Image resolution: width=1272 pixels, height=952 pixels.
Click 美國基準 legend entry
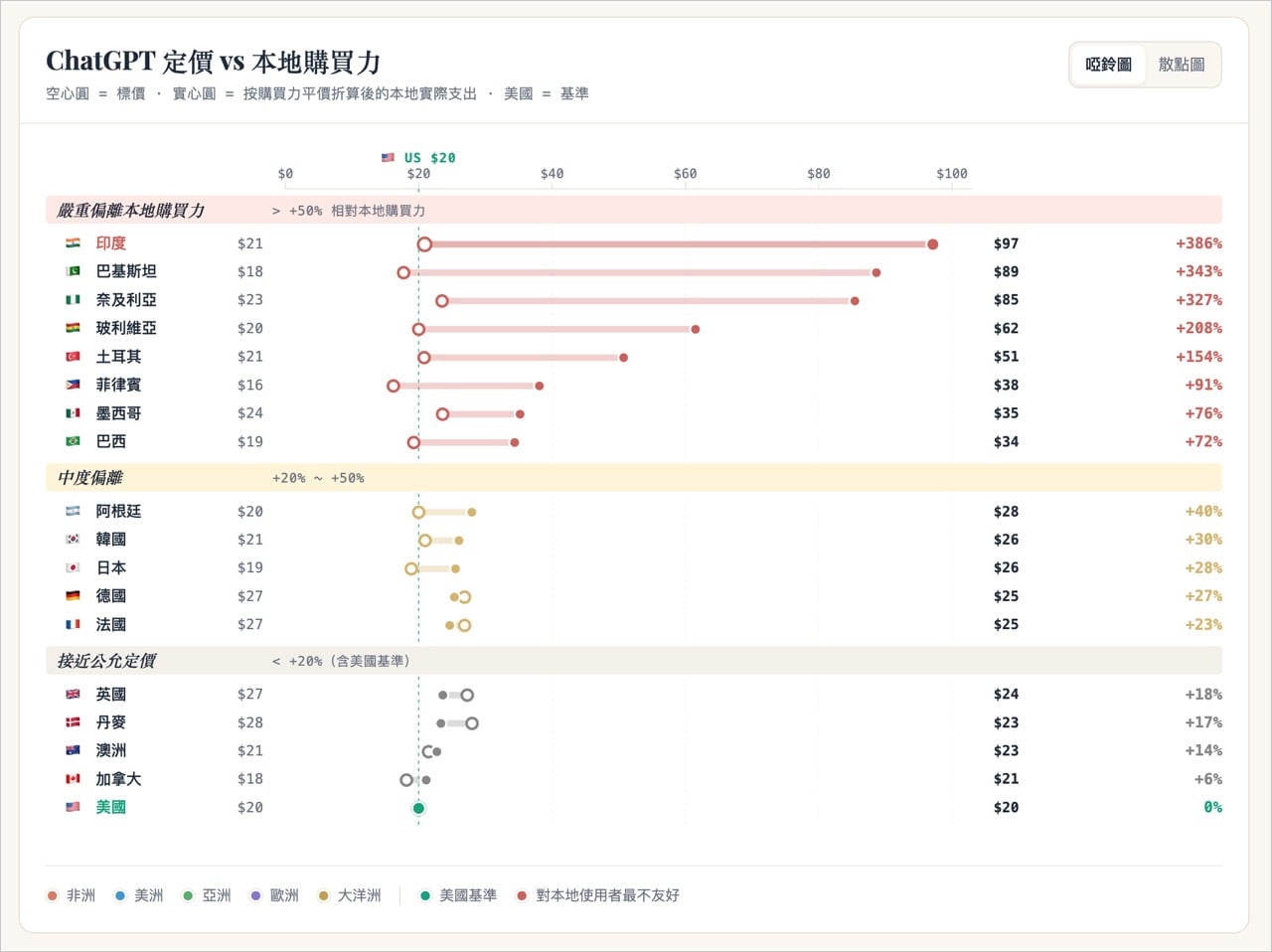[x=458, y=895]
